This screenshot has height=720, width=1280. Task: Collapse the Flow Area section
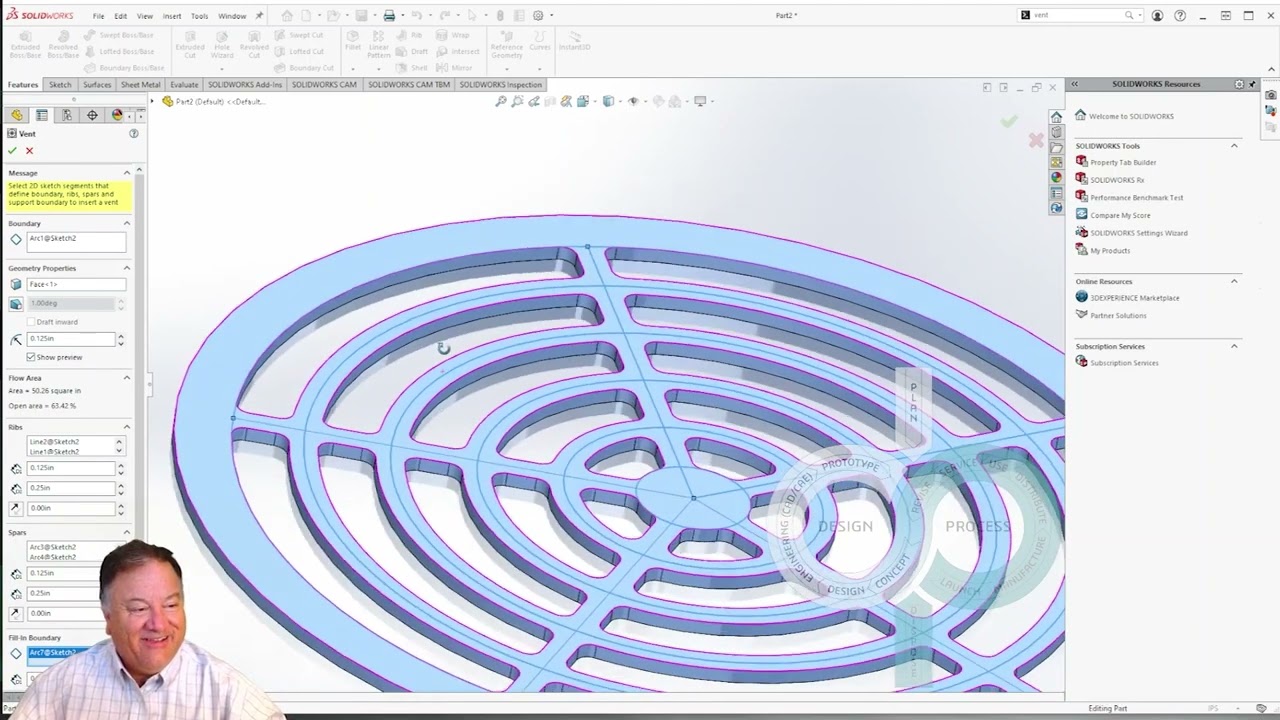tap(127, 378)
